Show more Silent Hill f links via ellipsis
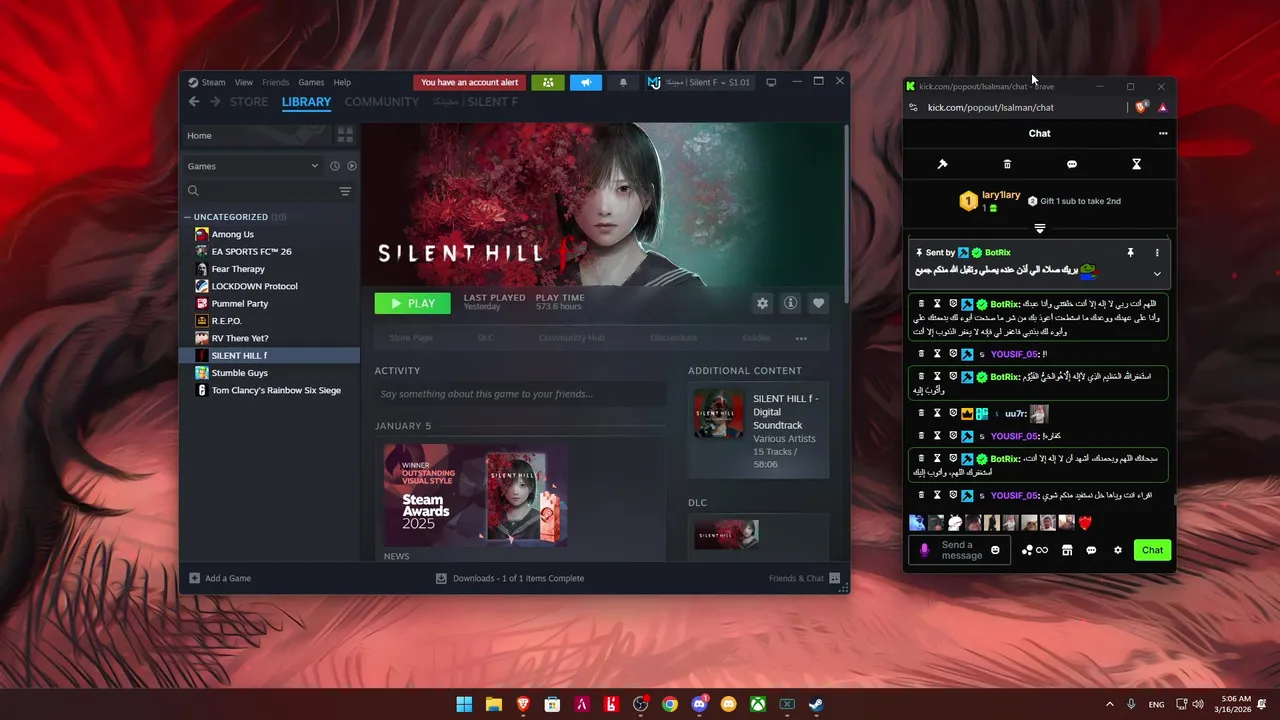This screenshot has width=1280, height=720. click(800, 338)
